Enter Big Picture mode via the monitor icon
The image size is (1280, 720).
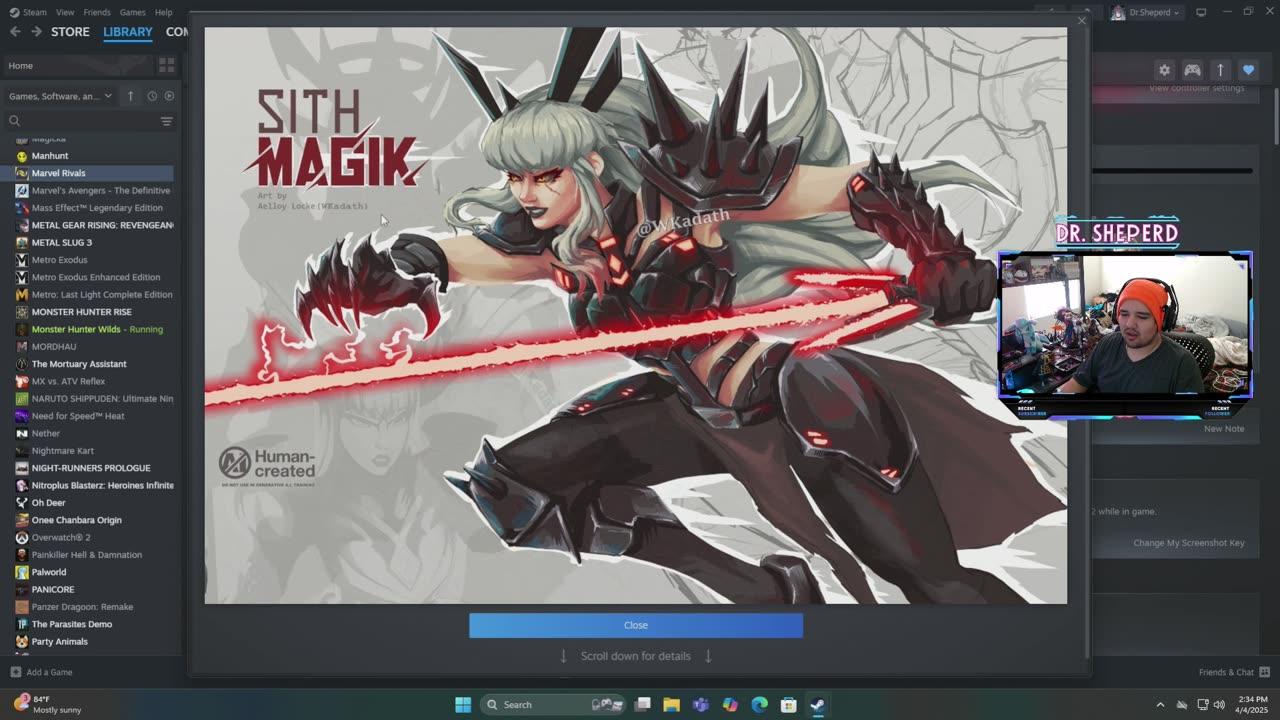click(x=1201, y=12)
